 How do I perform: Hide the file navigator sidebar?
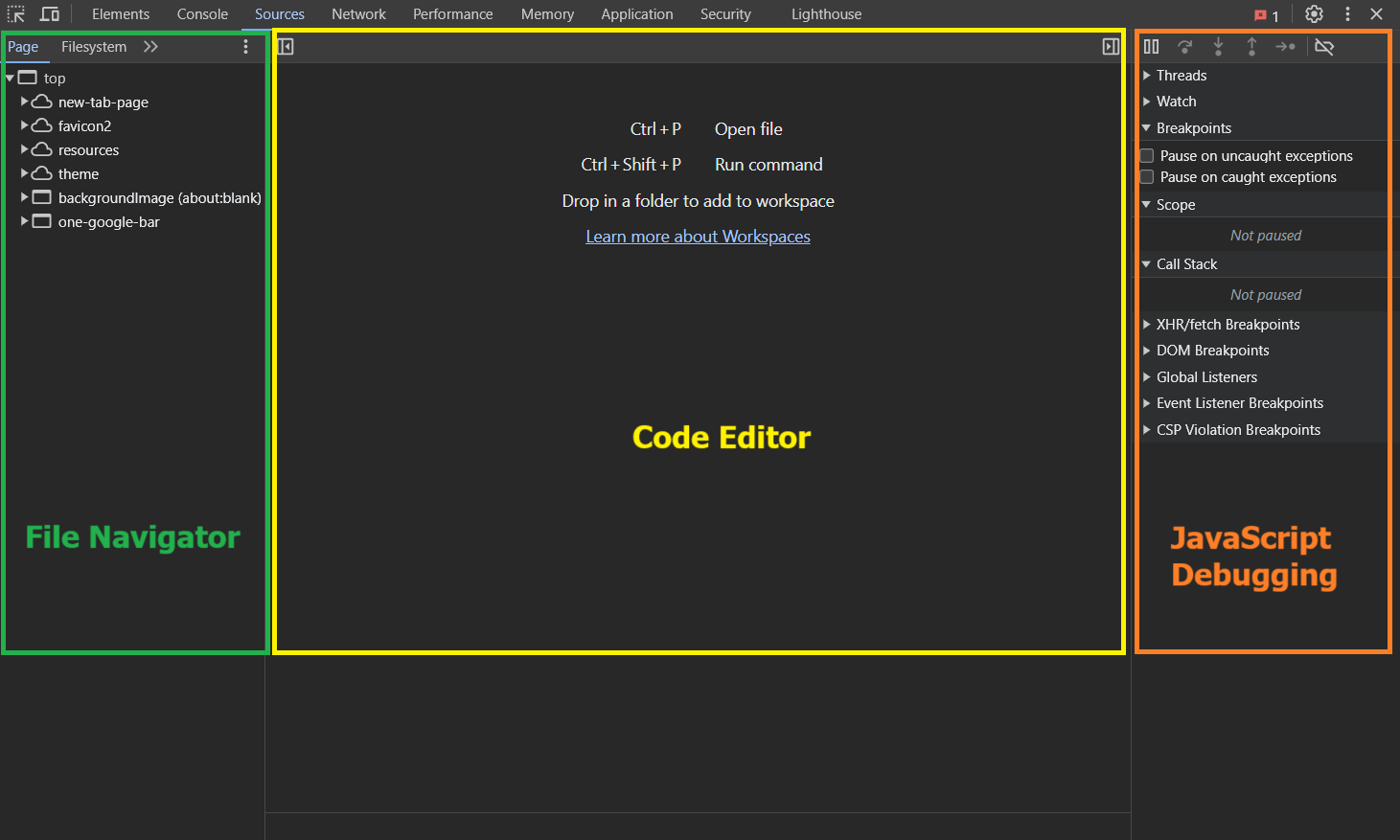coord(286,47)
